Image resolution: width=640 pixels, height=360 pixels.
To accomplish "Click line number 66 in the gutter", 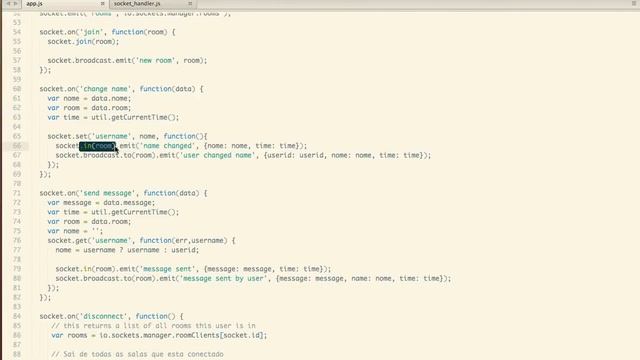I will coord(17,146).
